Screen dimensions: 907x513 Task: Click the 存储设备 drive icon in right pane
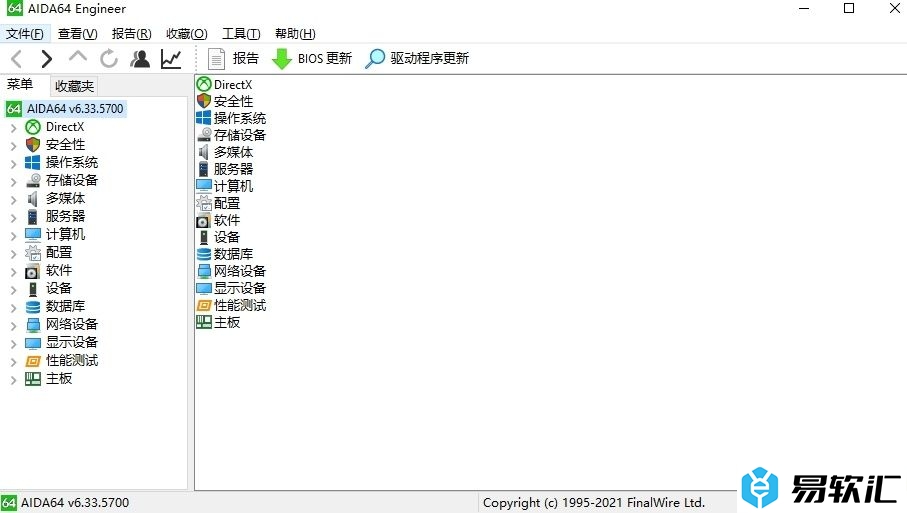(x=204, y=135)
